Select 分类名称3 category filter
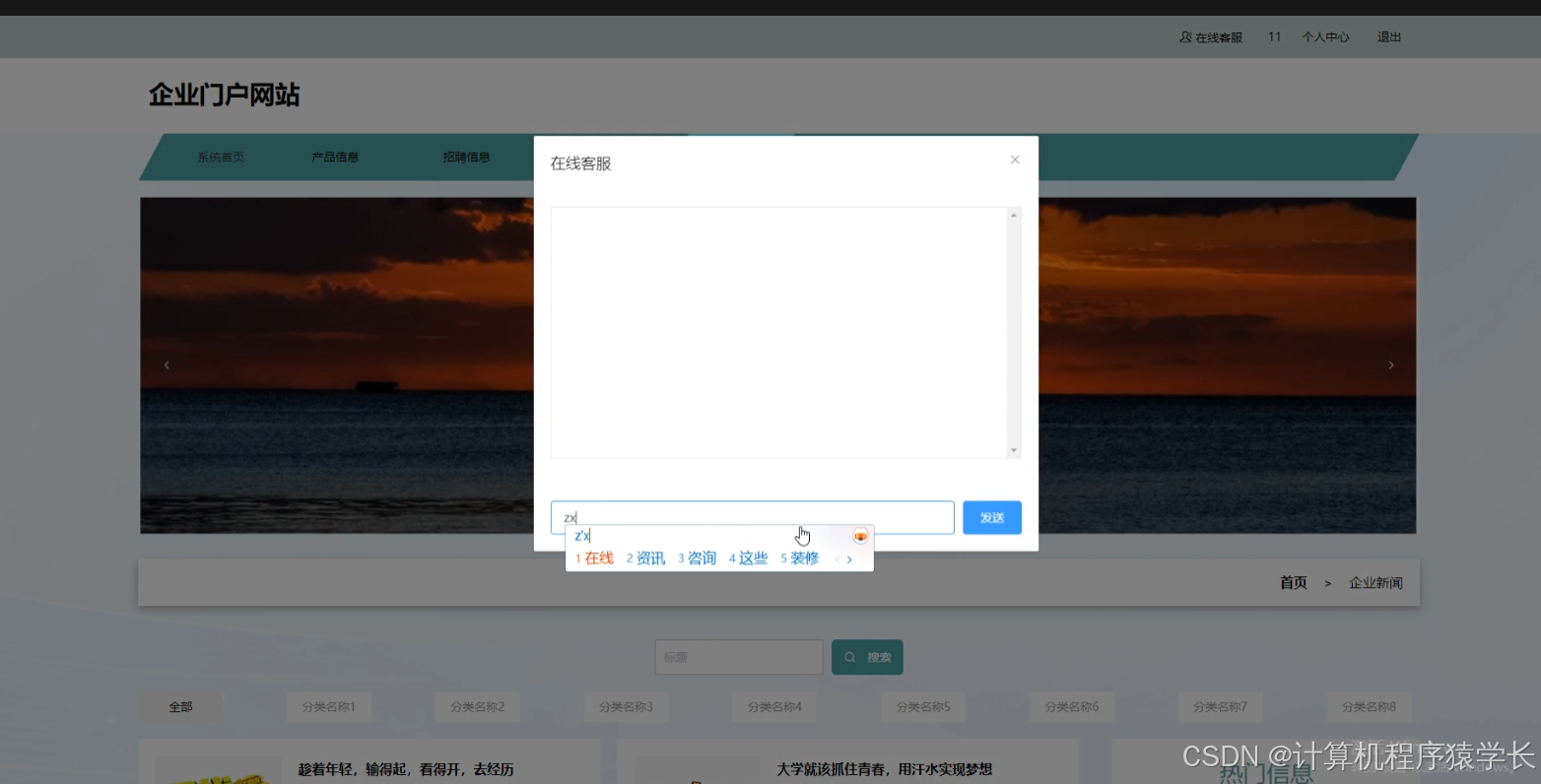Screen dimensions: 1541x784 (627, 707)
